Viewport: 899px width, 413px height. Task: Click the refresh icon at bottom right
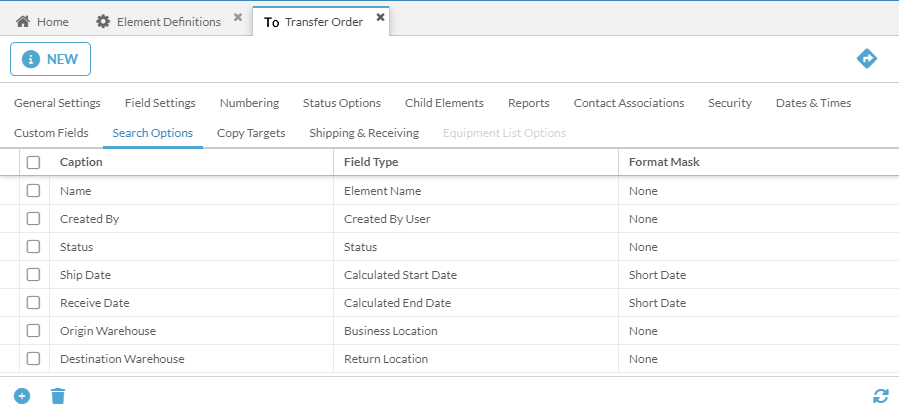(880, 396)
